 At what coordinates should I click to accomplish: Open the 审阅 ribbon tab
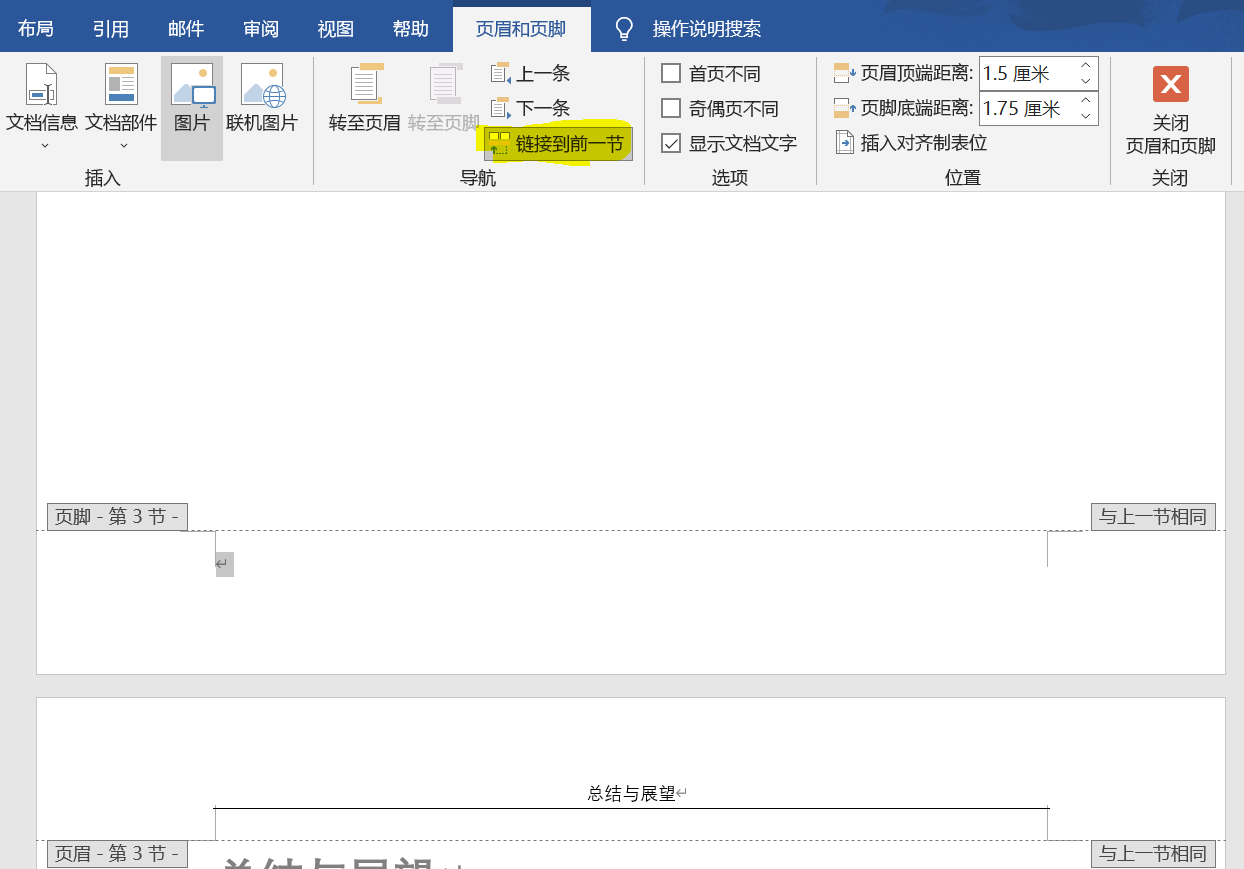pyautogui.click(x=261, y=29)
